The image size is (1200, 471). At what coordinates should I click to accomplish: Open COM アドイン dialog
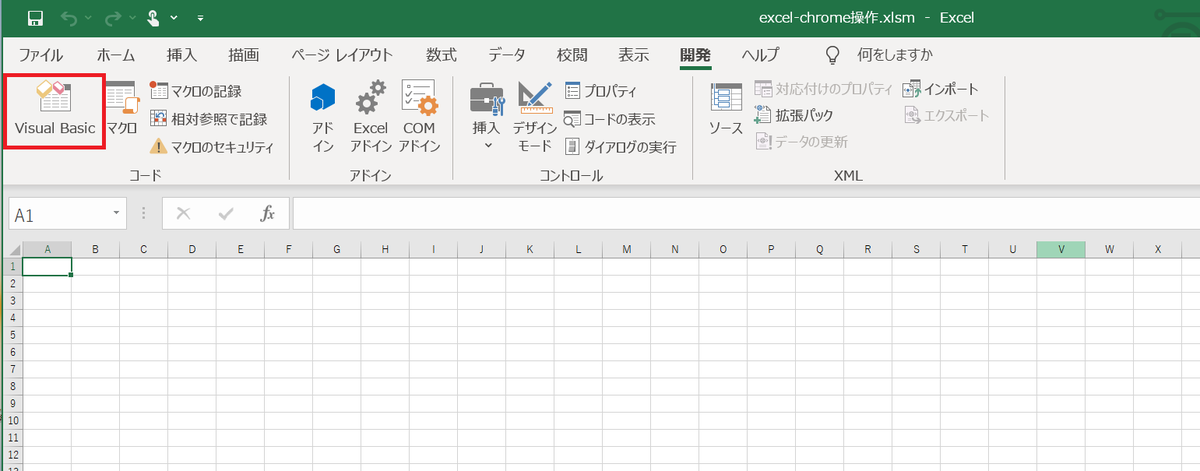click(x=419, y=116)
